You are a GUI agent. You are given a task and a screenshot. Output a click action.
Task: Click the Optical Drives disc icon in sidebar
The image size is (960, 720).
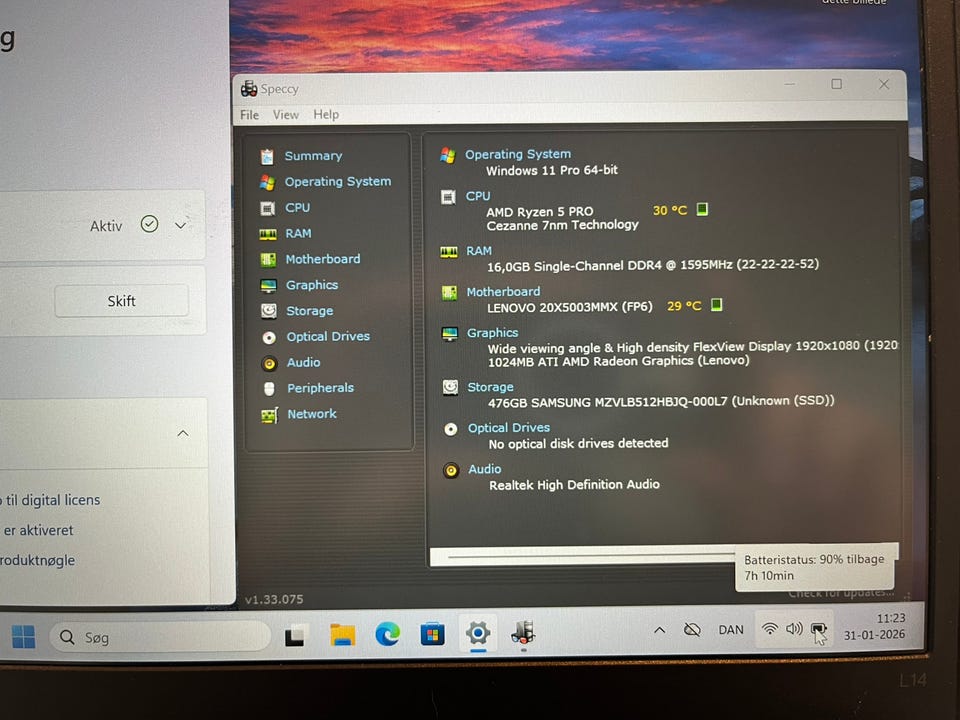click(269, 337)
